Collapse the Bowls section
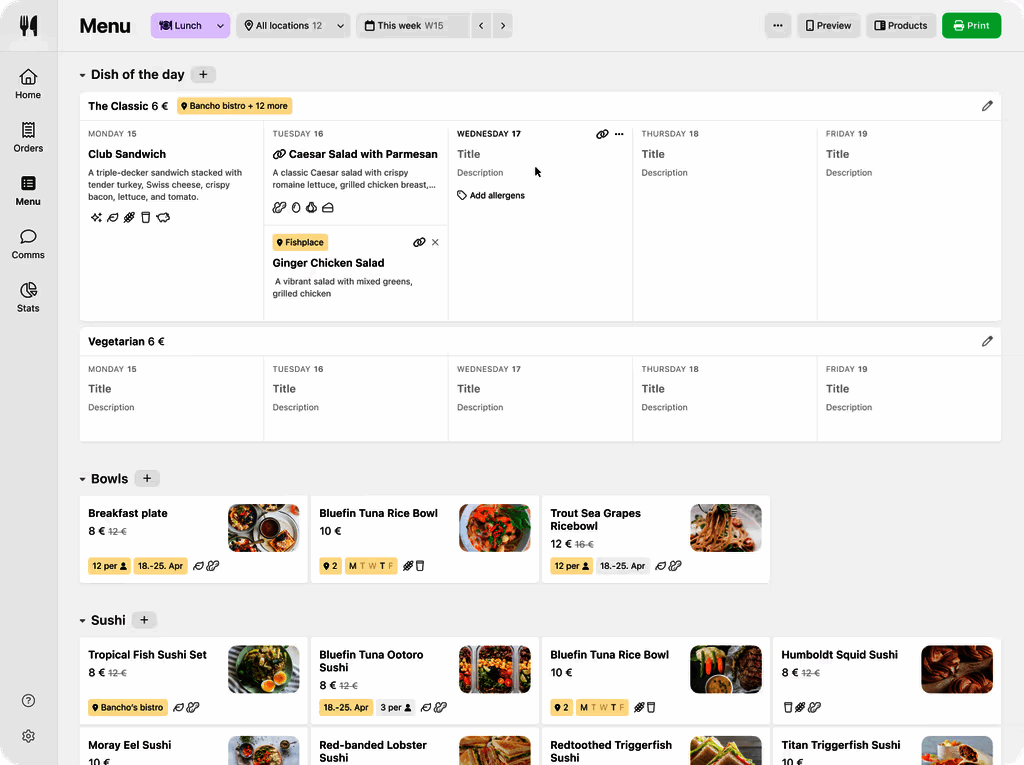 point(83,479)
